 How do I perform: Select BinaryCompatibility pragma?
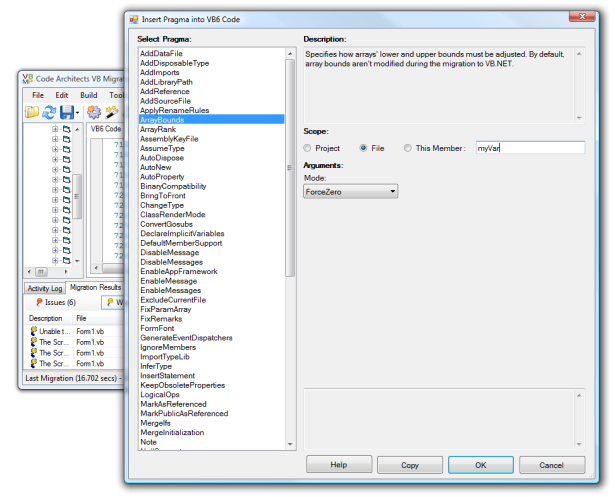[x=211, y=186]
